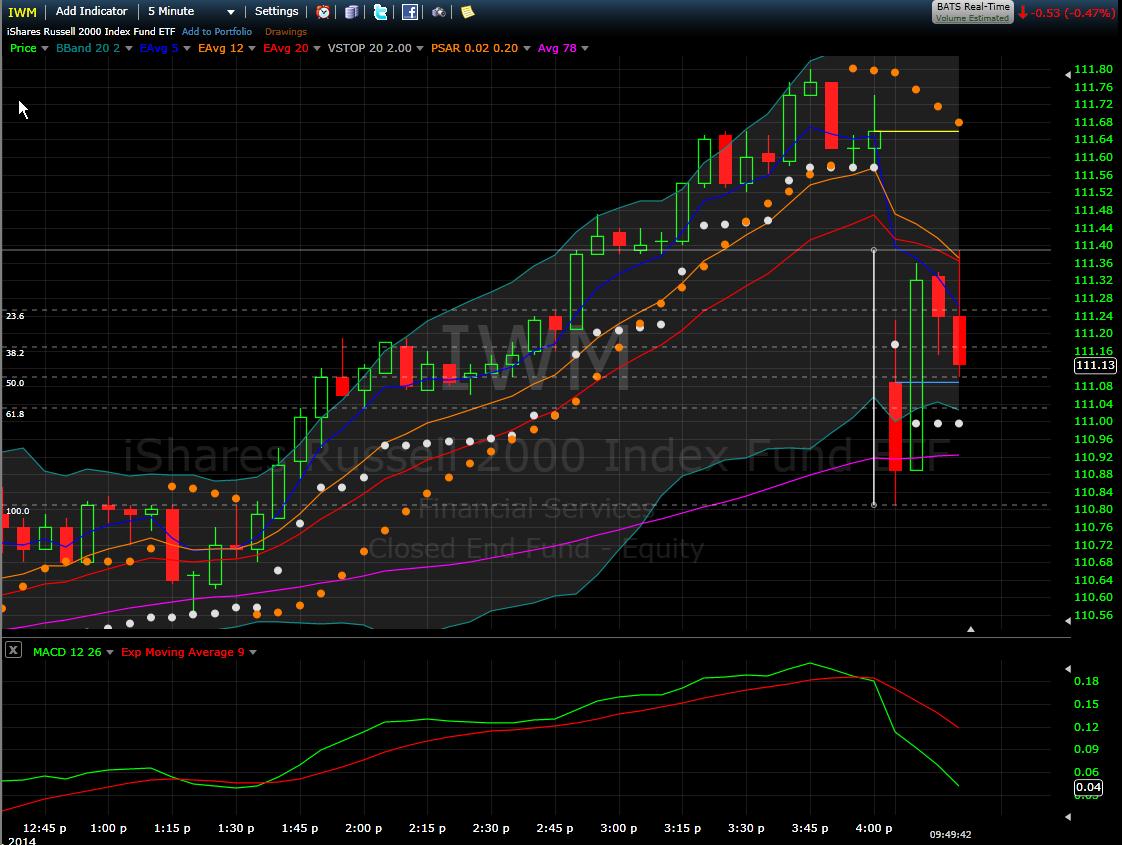Screen dimensions: 1122x845
Task: Click the 50.0 Fibonacci level label
Action: tap(15, 383)
